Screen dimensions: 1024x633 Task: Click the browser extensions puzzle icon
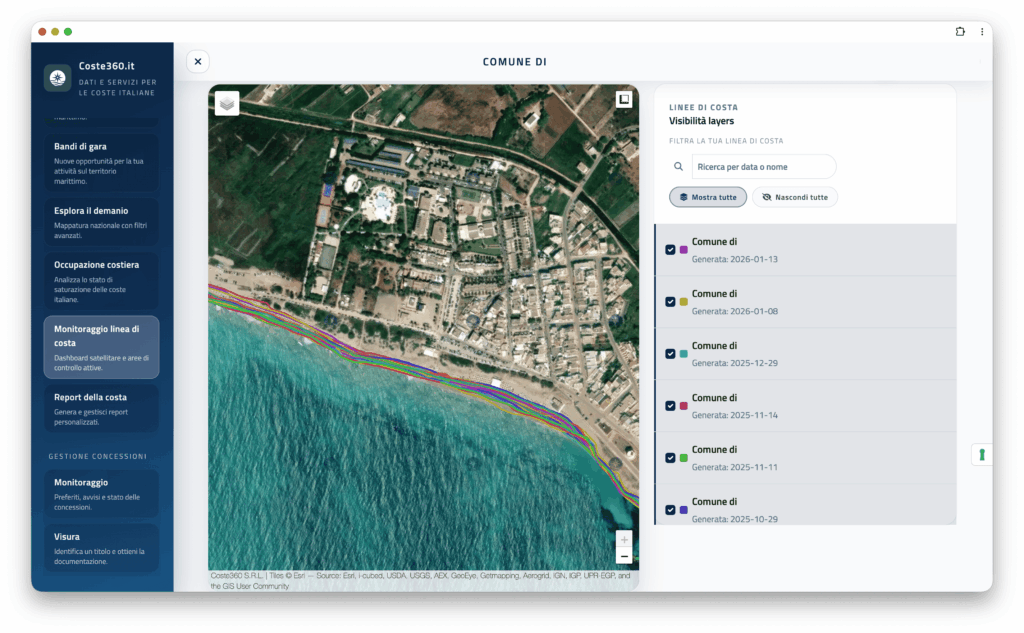tap(960, 32)
